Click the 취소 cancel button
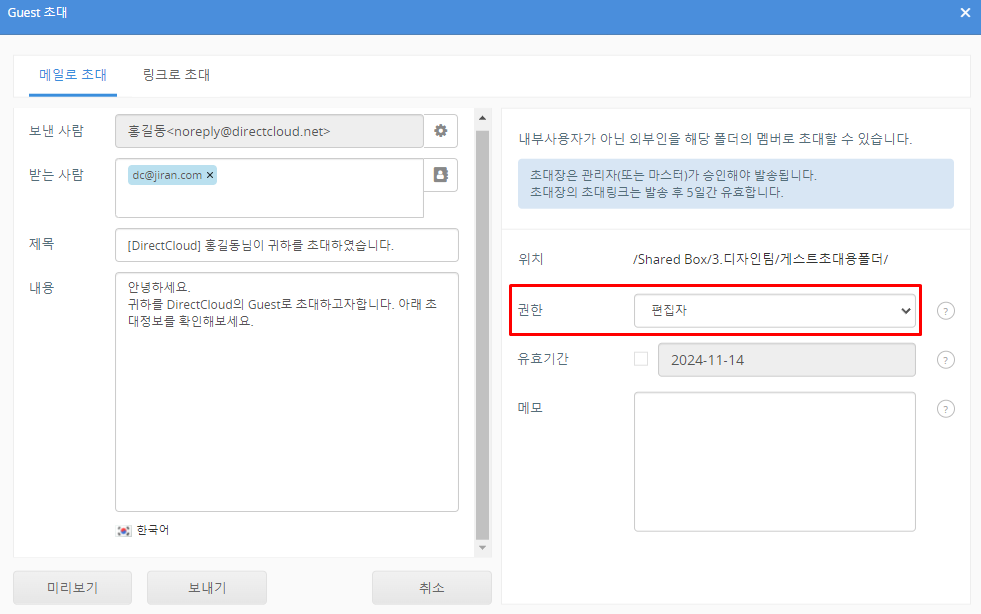Viewport: 981px width, 614px height. (x=431, y=588)
